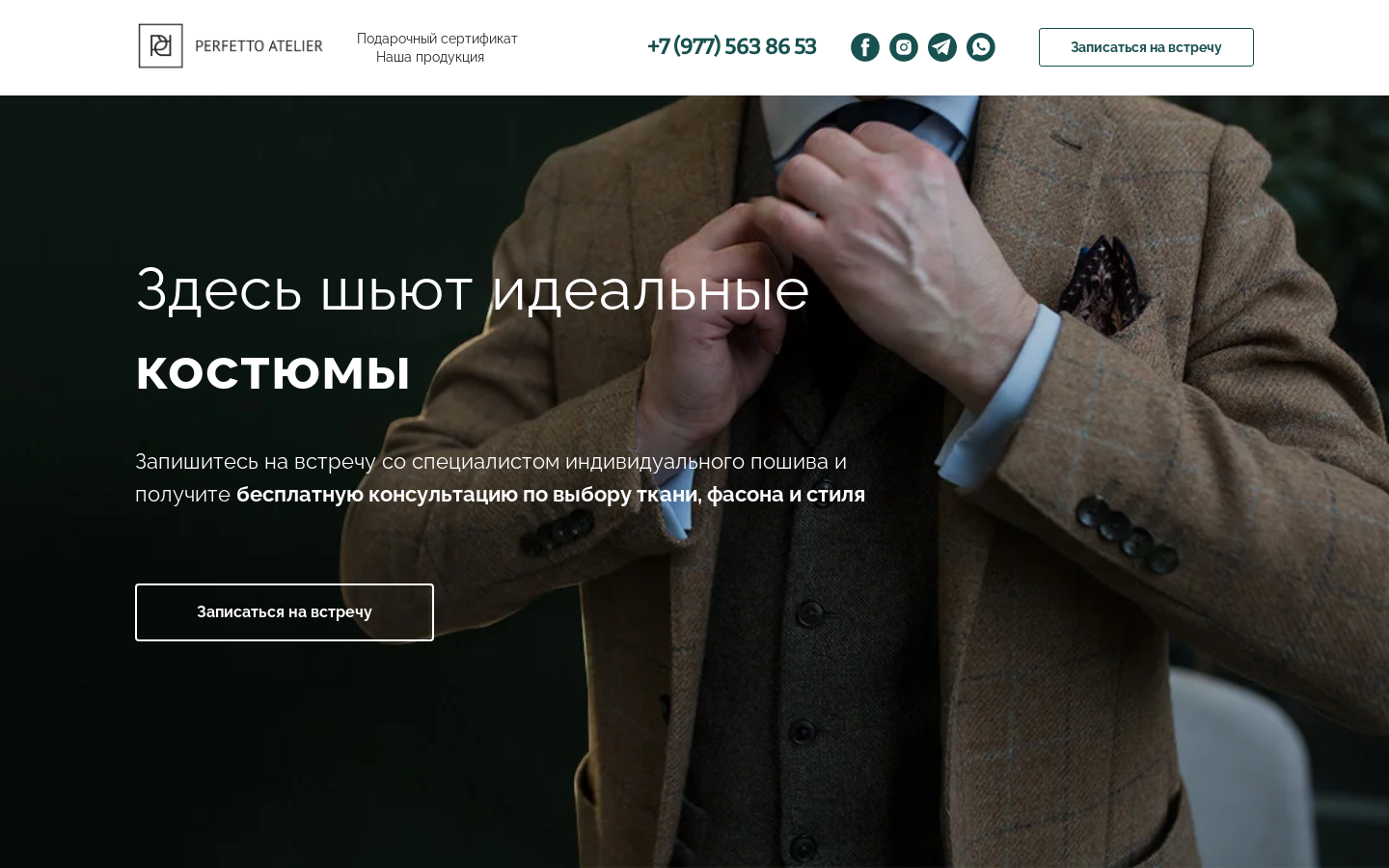The width and height of the screenshot is (1389, 868).
Task: Open the Подарочный сертификат menu link
Action: (437, 39)
